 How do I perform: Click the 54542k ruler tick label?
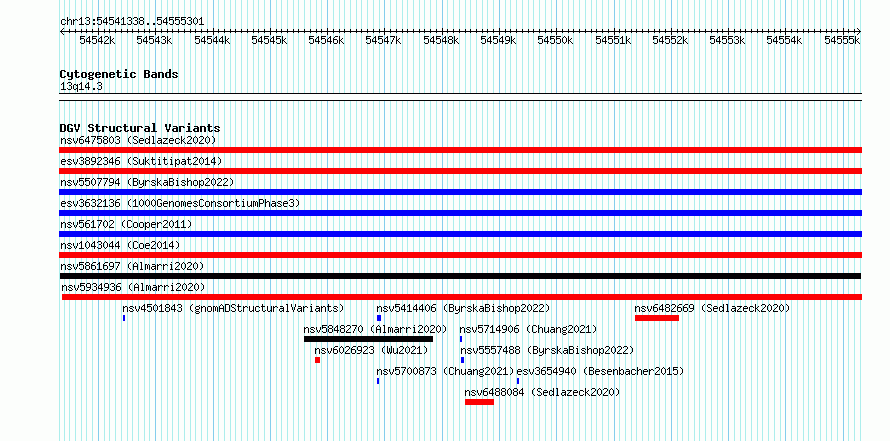pyautogui.click(x=97, y=40)
